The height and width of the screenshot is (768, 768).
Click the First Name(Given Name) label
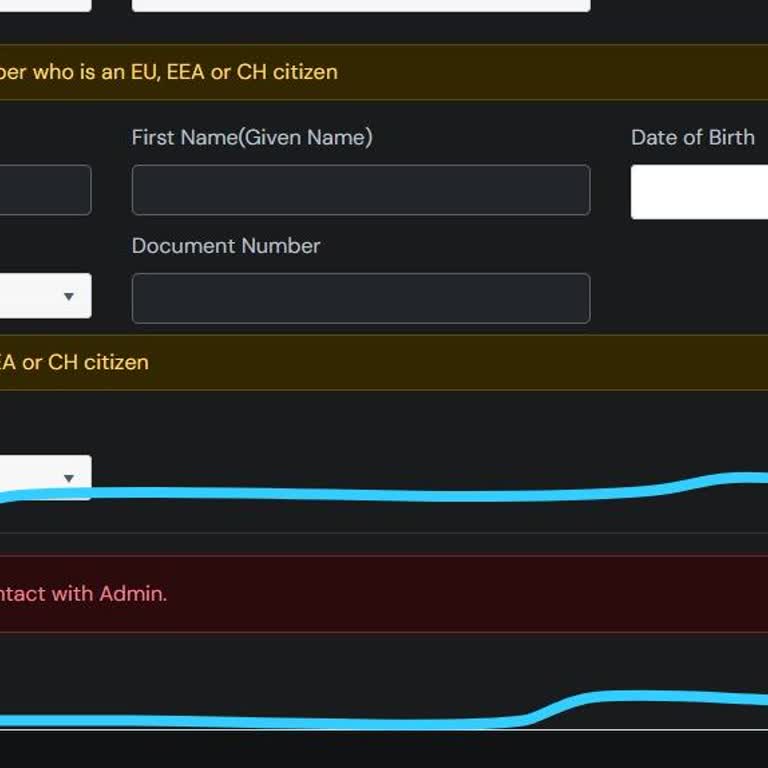252,137
